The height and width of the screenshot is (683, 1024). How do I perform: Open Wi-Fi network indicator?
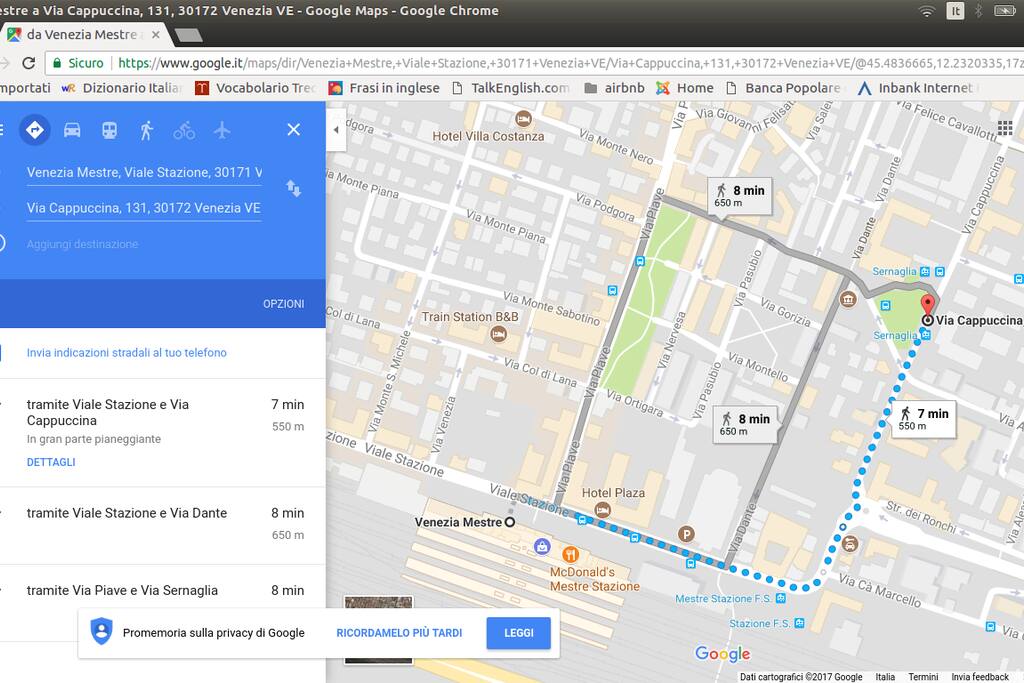click(x=926, y=10)
